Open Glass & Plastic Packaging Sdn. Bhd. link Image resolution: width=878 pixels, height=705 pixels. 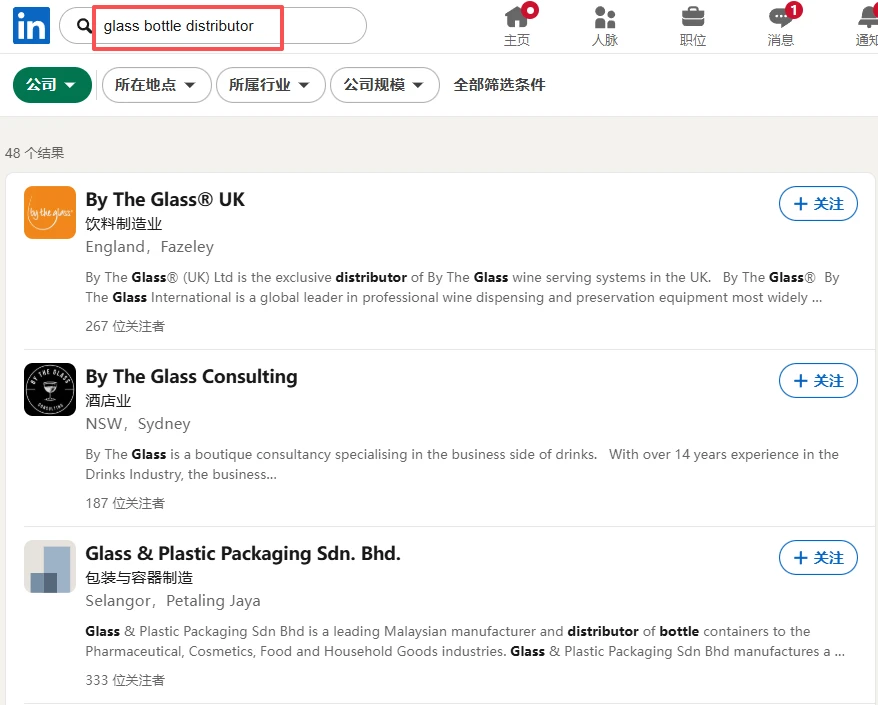click(243, 554)
